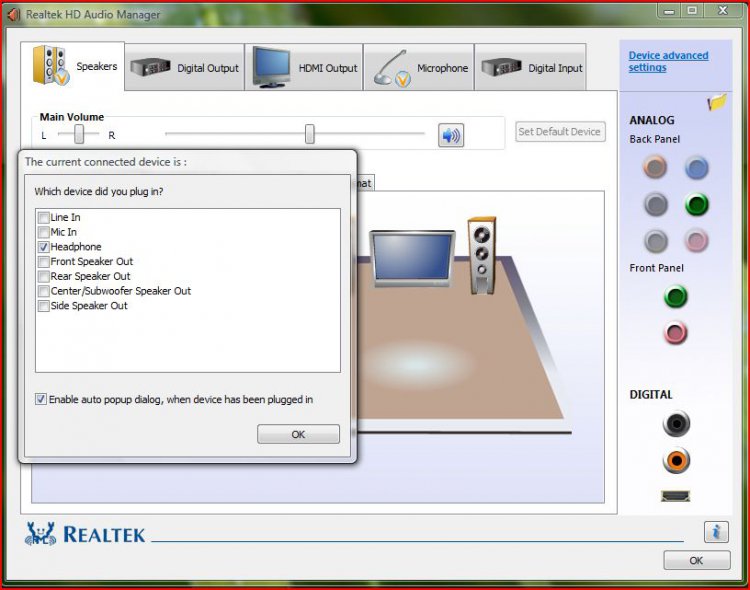Open the HDMI Output tab
Screen dimensions: 750x590
click(x=304, y=67)
